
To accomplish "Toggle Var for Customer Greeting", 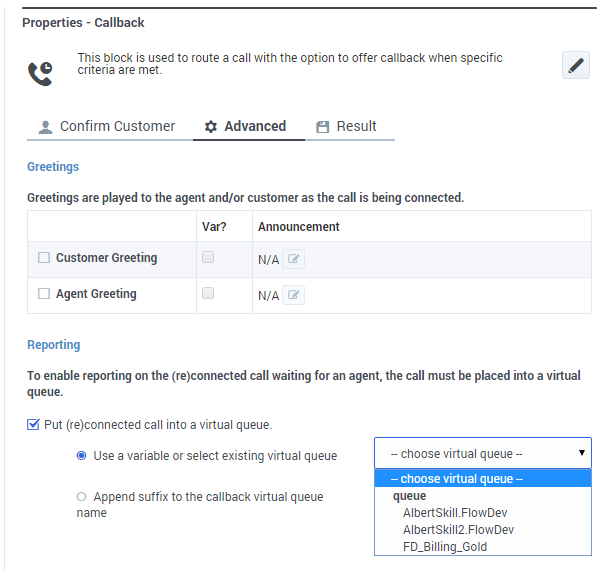I will coord(208,257).
